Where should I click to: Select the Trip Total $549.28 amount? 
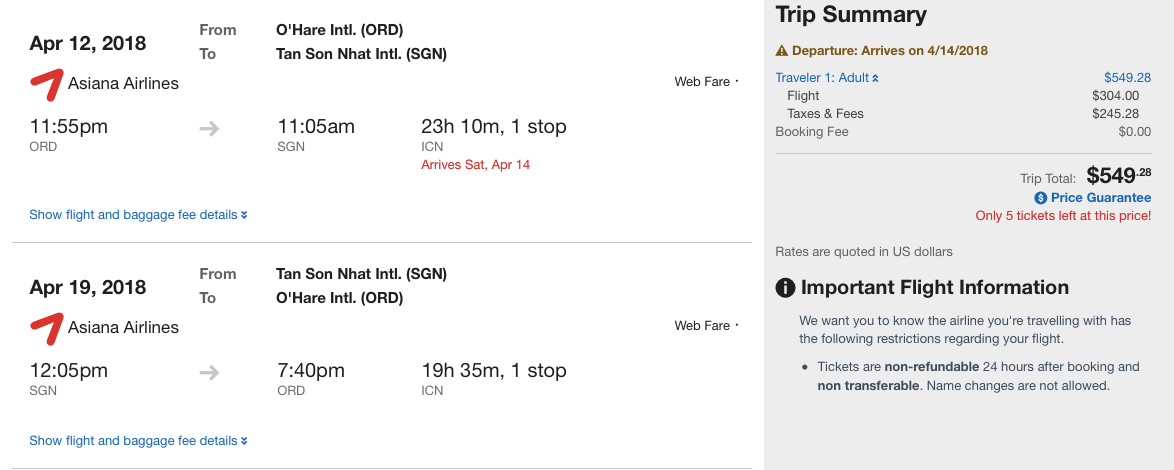coord(1118,176)
